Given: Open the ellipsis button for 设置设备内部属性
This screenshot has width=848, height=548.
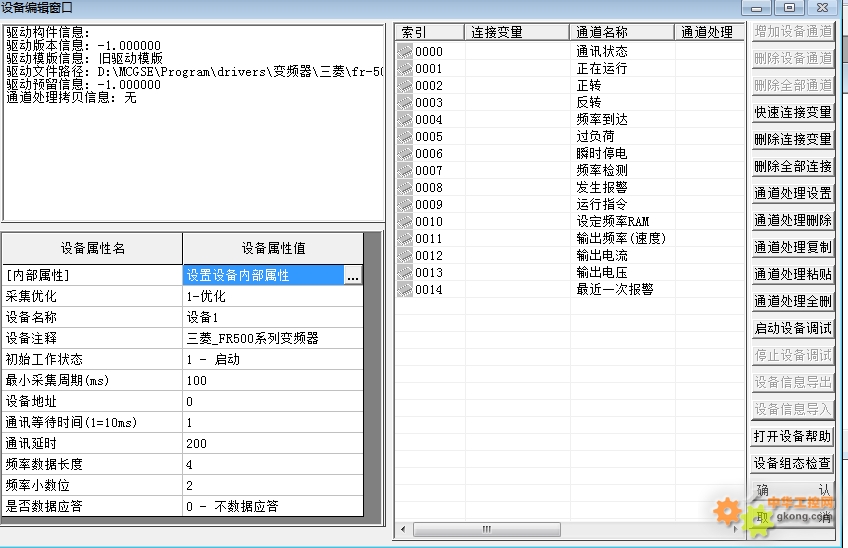Looking at the screenshot, I should click(x=352, y=276).
